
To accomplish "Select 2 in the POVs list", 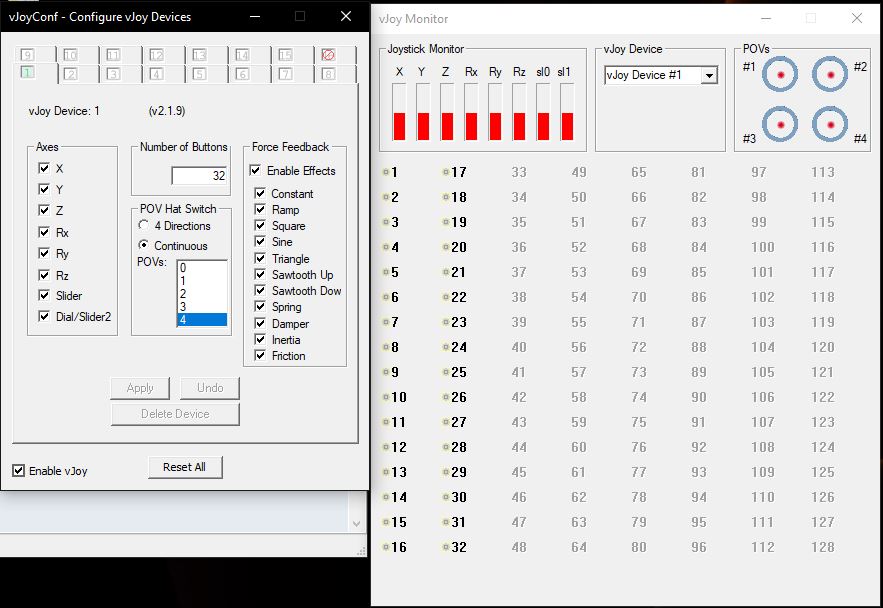I will [x=202, y=294].
